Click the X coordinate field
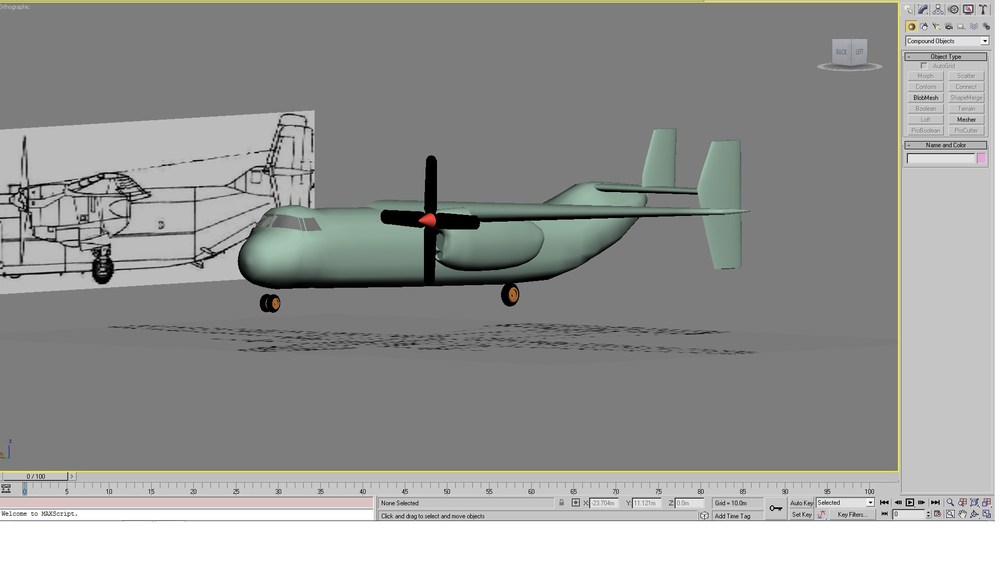This screenshot has height=562, width=1000. point(603,503)
